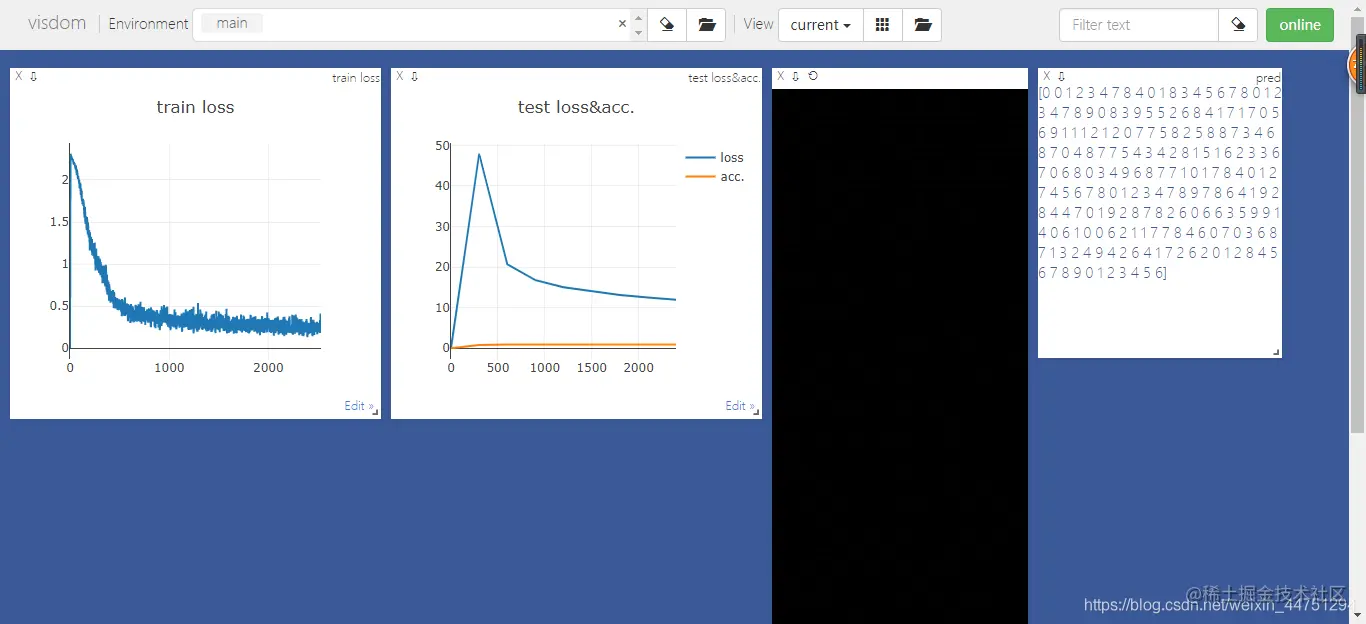Image resolution: width=1366 pixels, height=624 pixels.
Task: Open the manage environments folder icon
Action: [x=707, y=25]
